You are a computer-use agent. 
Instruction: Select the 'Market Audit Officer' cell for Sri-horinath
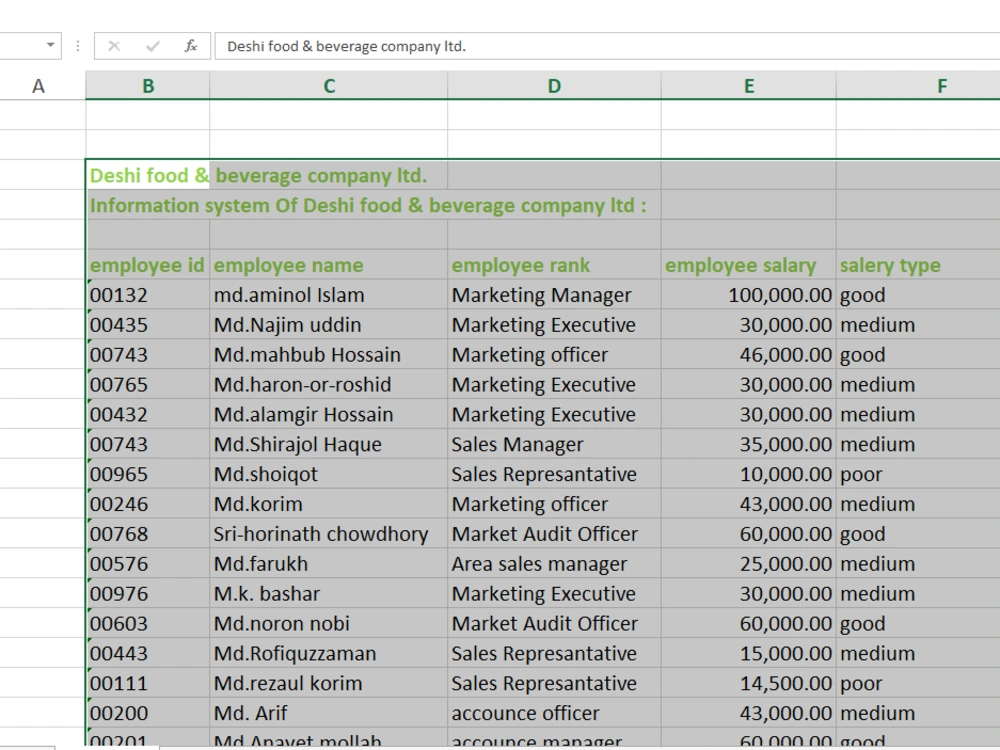coord(555,534)
